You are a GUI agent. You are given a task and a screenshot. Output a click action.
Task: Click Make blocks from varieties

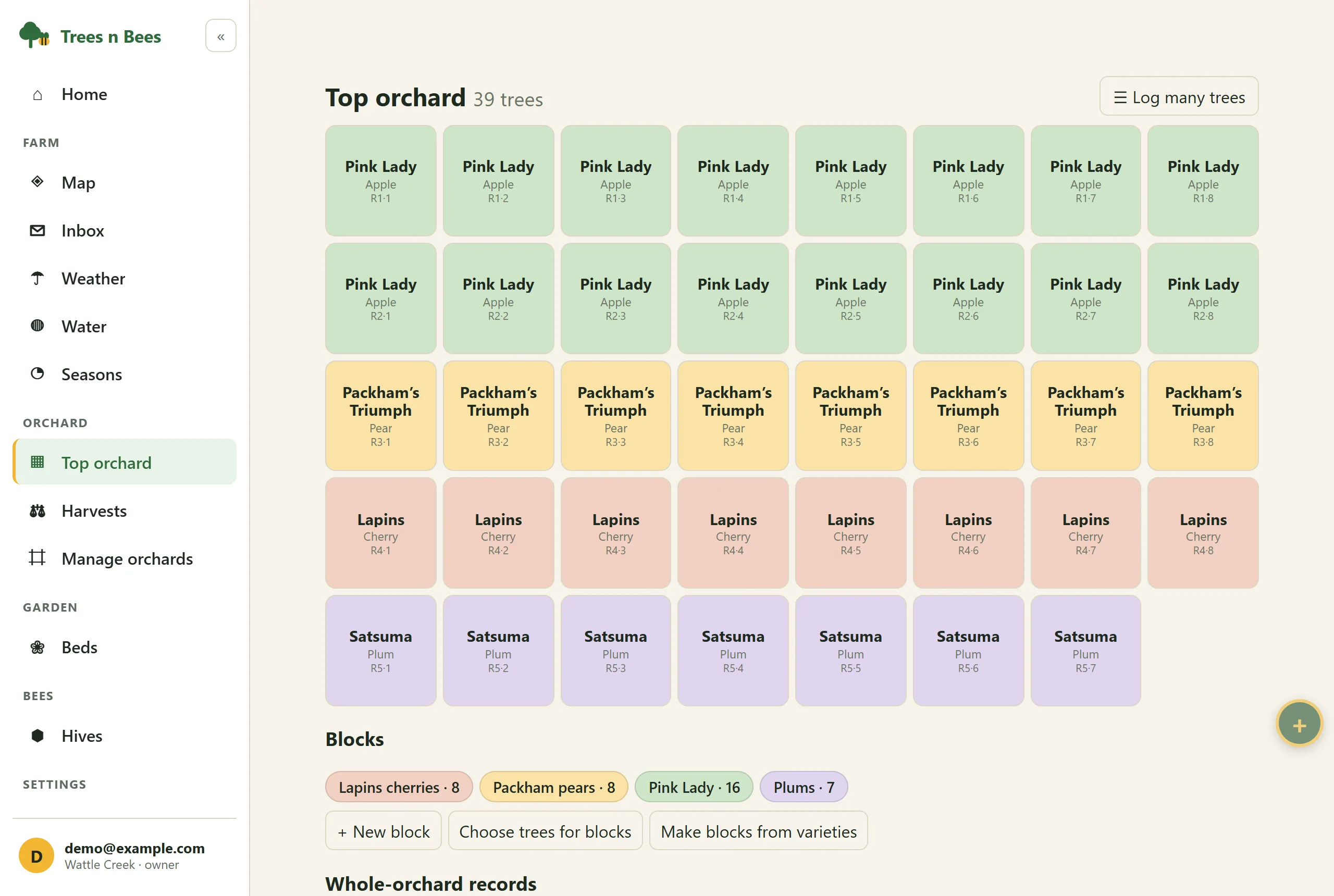pos(758,831)
